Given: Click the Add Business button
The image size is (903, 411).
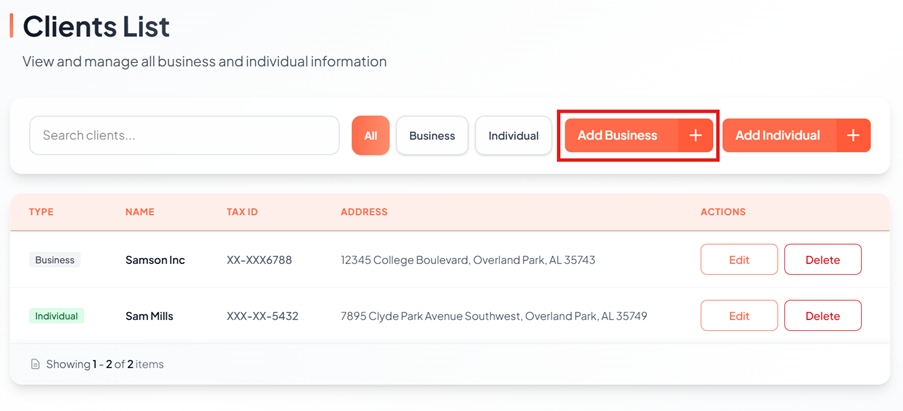Looking at the screenshot, I should tap(620, 136).
